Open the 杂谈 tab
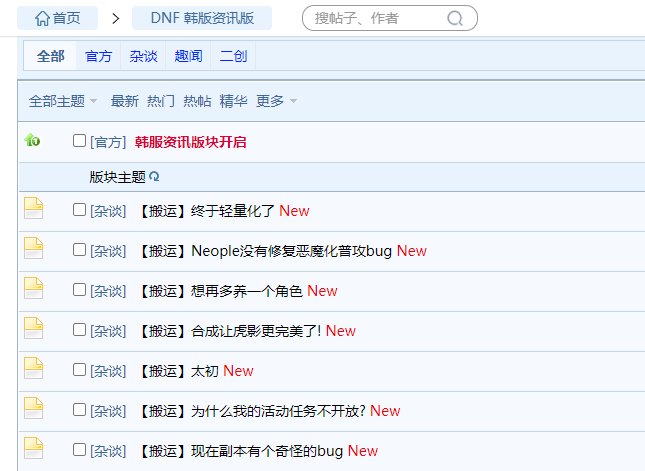645x471 pixels. pos(143,56)
